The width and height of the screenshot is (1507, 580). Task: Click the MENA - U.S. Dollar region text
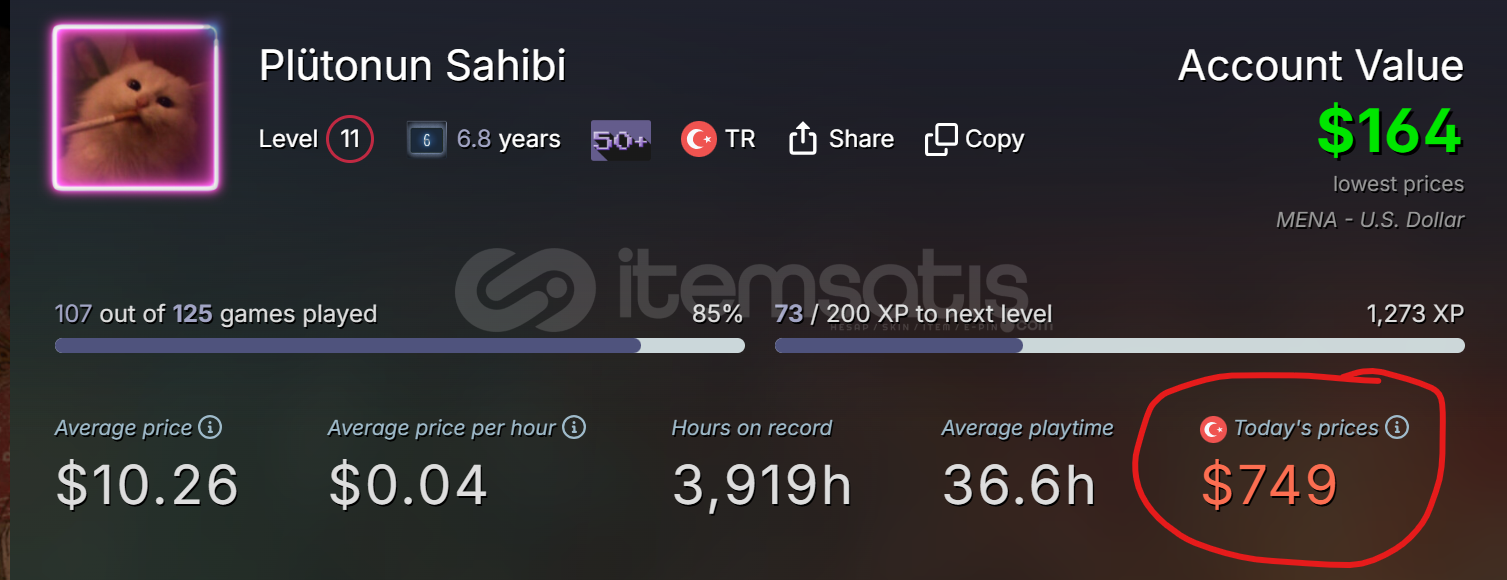1370,220
